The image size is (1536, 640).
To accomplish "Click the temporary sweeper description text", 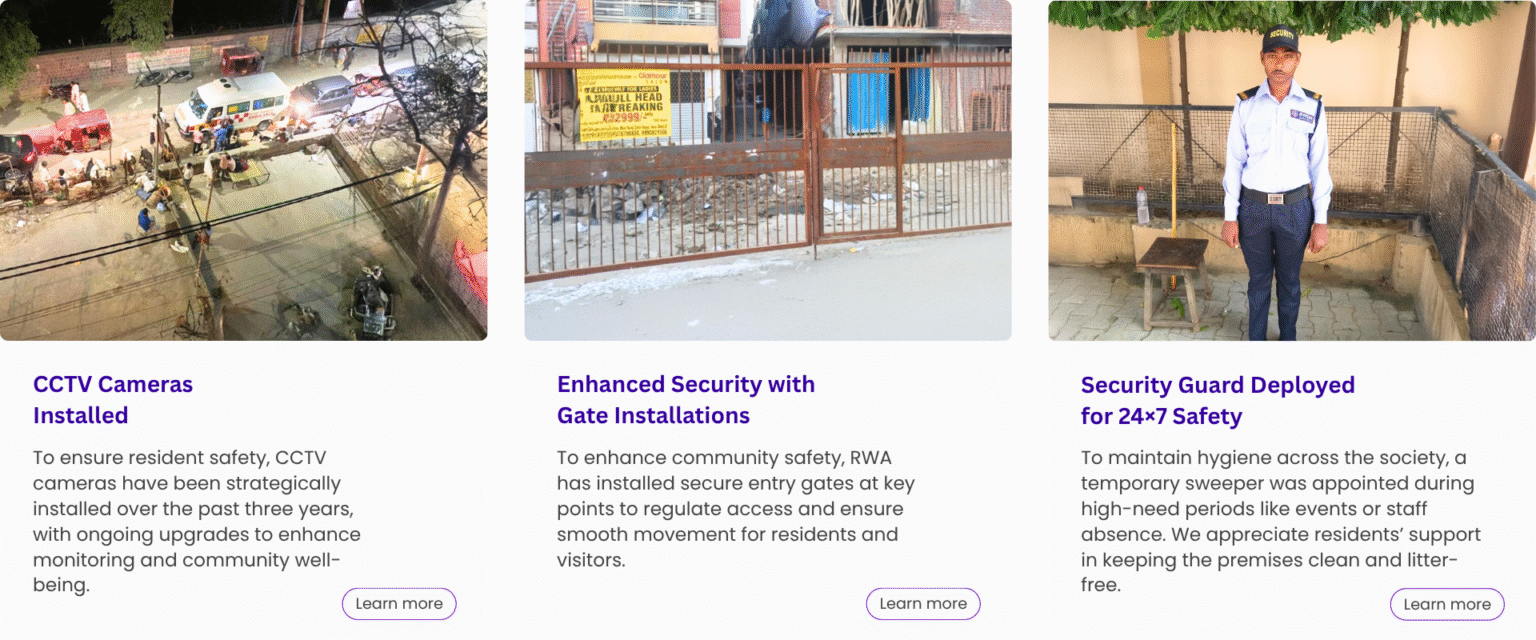I will pyautogui.click(x=1281, y=521).
